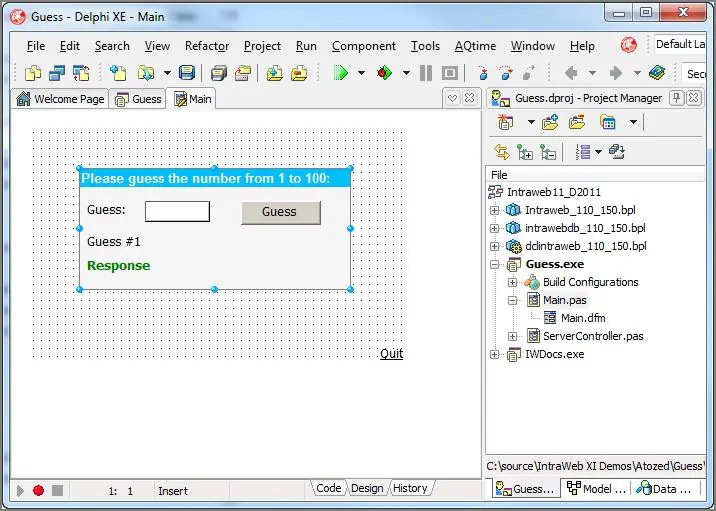Click the New Items toolbar icon
The width and height of the screenshot is (716, 511).
pos(118,73)
